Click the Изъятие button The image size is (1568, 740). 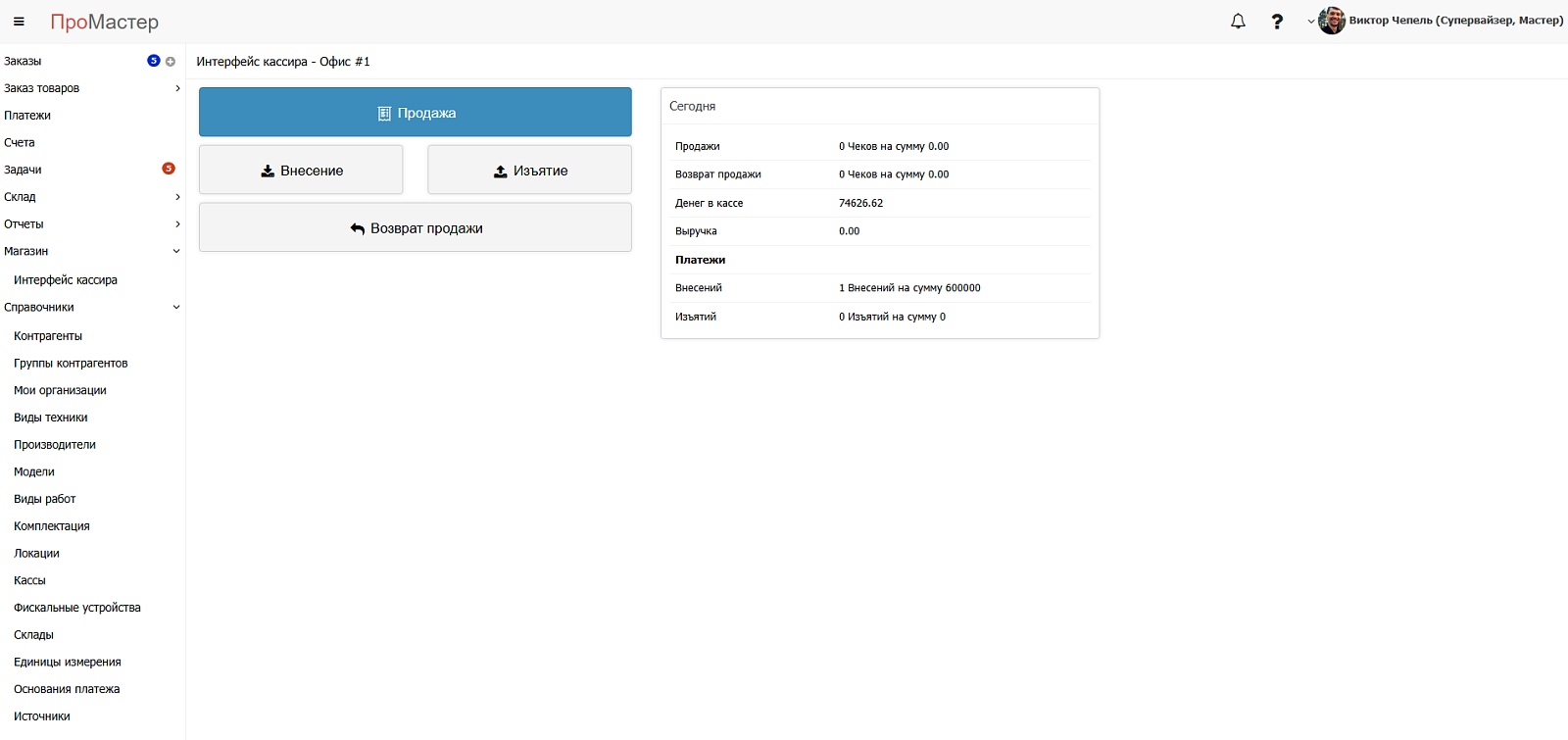click(x=529, y=171)
